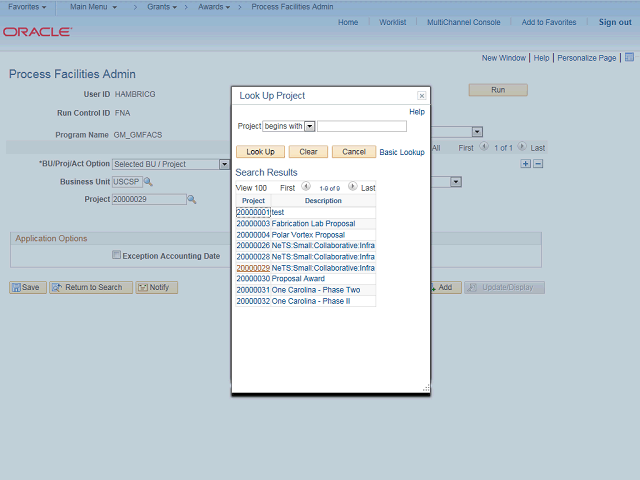The width and height of the screenshot is (640, 480).
Task: Go to Home link
Action: tap(348, 22)
